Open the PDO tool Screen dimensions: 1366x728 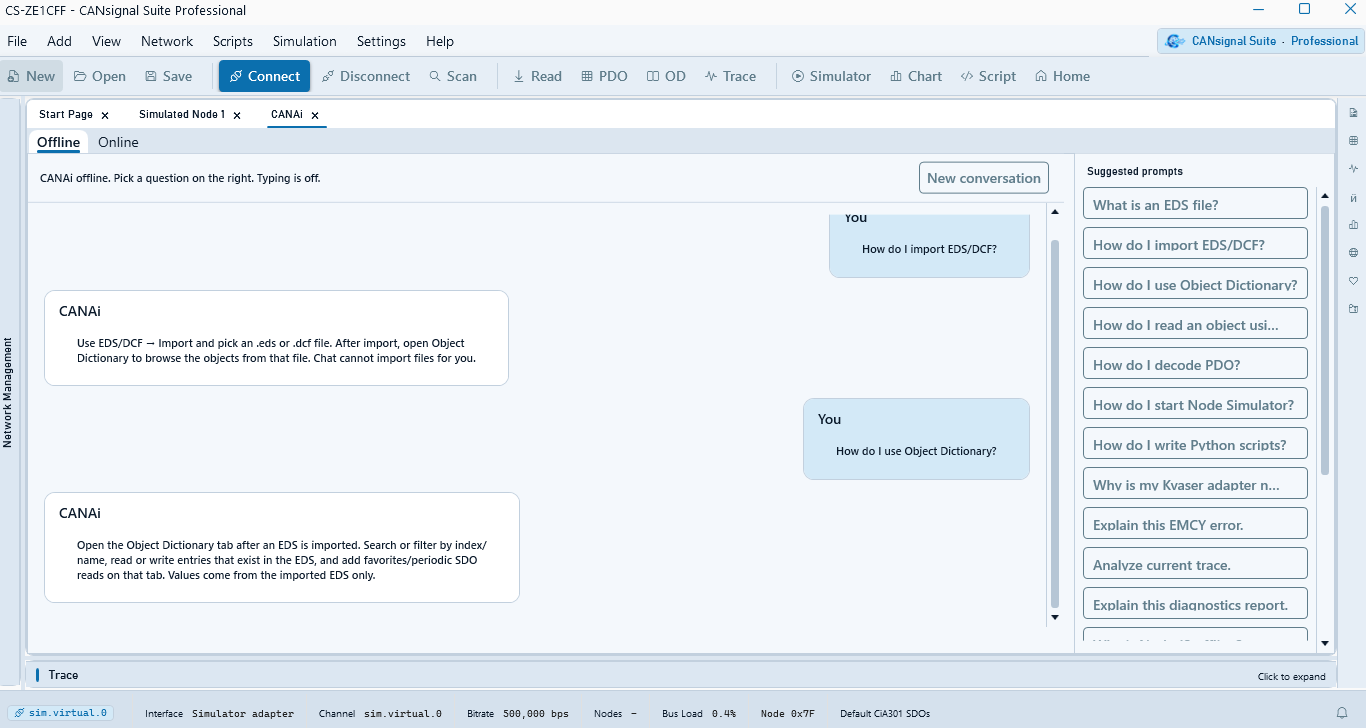pyautogui.click(x=605, y=76)
